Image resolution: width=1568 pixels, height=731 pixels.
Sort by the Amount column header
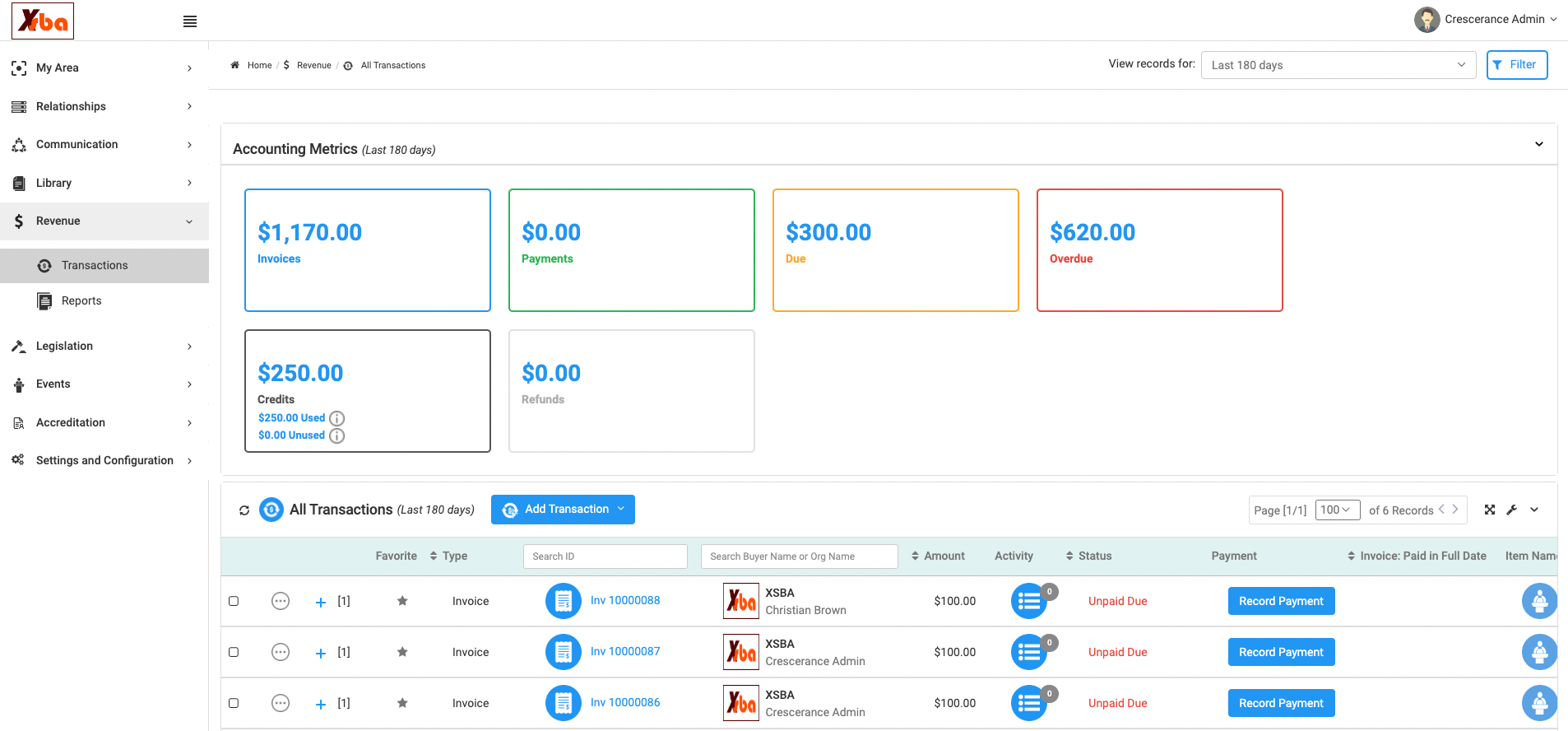[938, 556]
